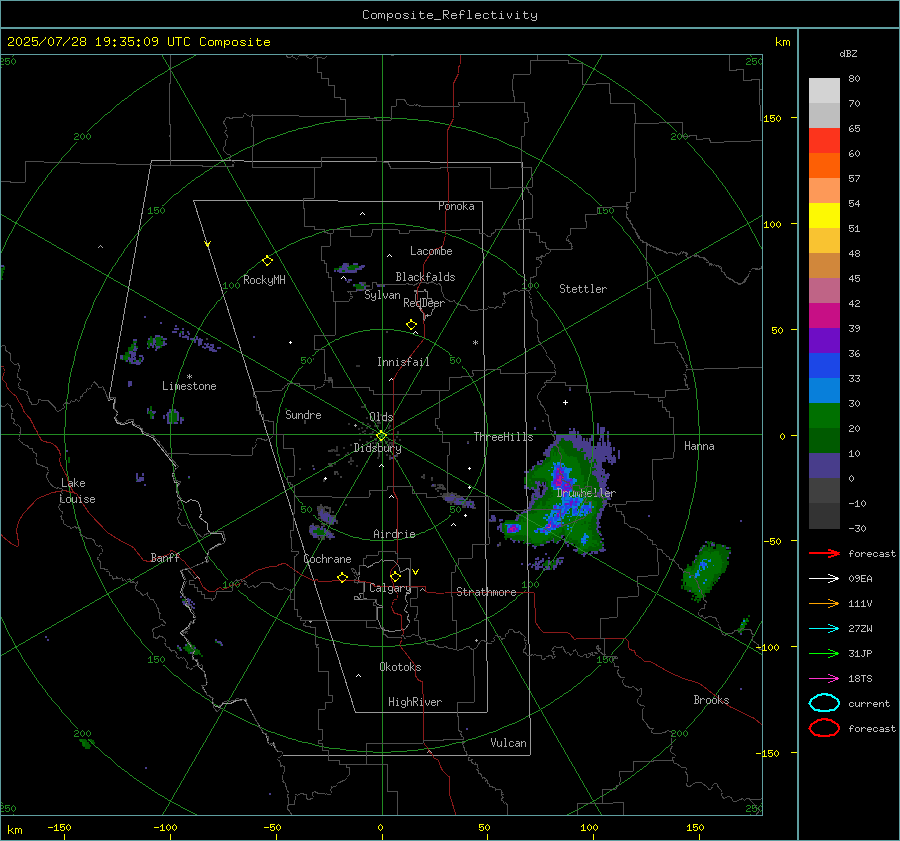Click the 'Banff' town label
Screen dimensions: 900x841
(165, 557)
